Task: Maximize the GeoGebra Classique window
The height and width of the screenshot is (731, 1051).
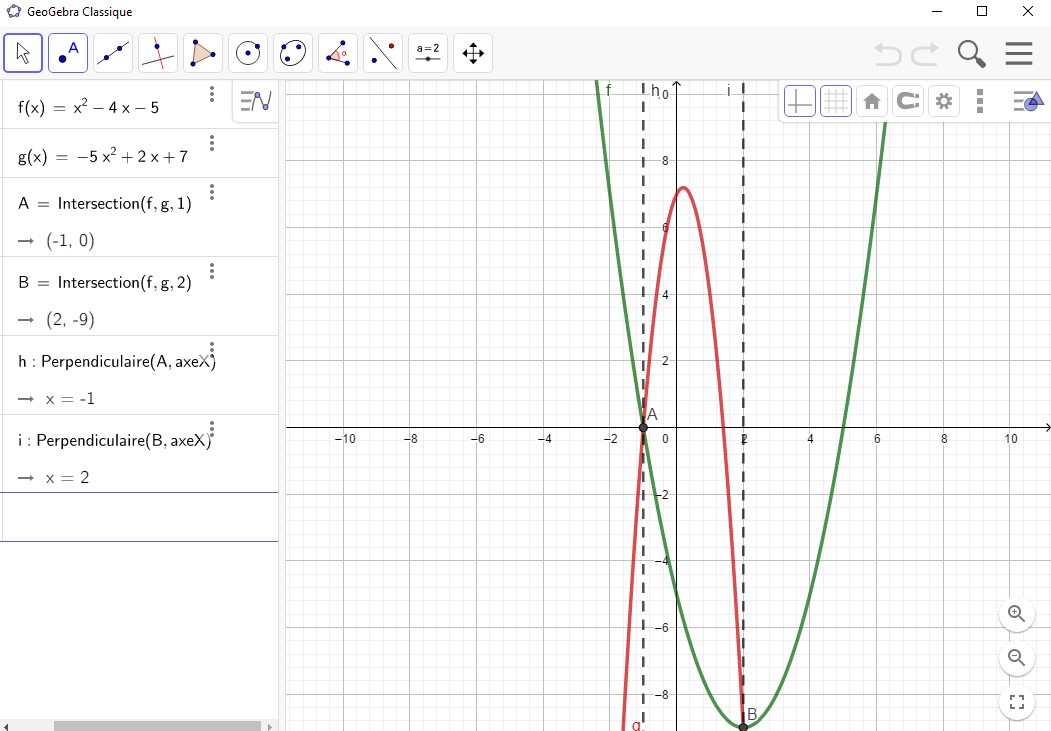Action: coord(982,11)
